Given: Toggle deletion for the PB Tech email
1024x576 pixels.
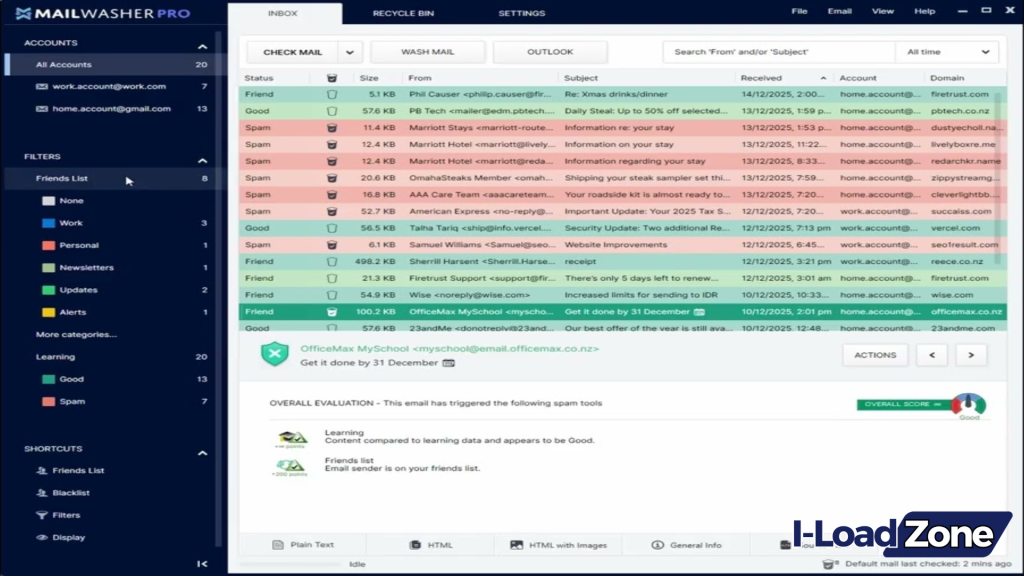Looking at the screenshot, I should pyautogui.click(x=332, y=110).
